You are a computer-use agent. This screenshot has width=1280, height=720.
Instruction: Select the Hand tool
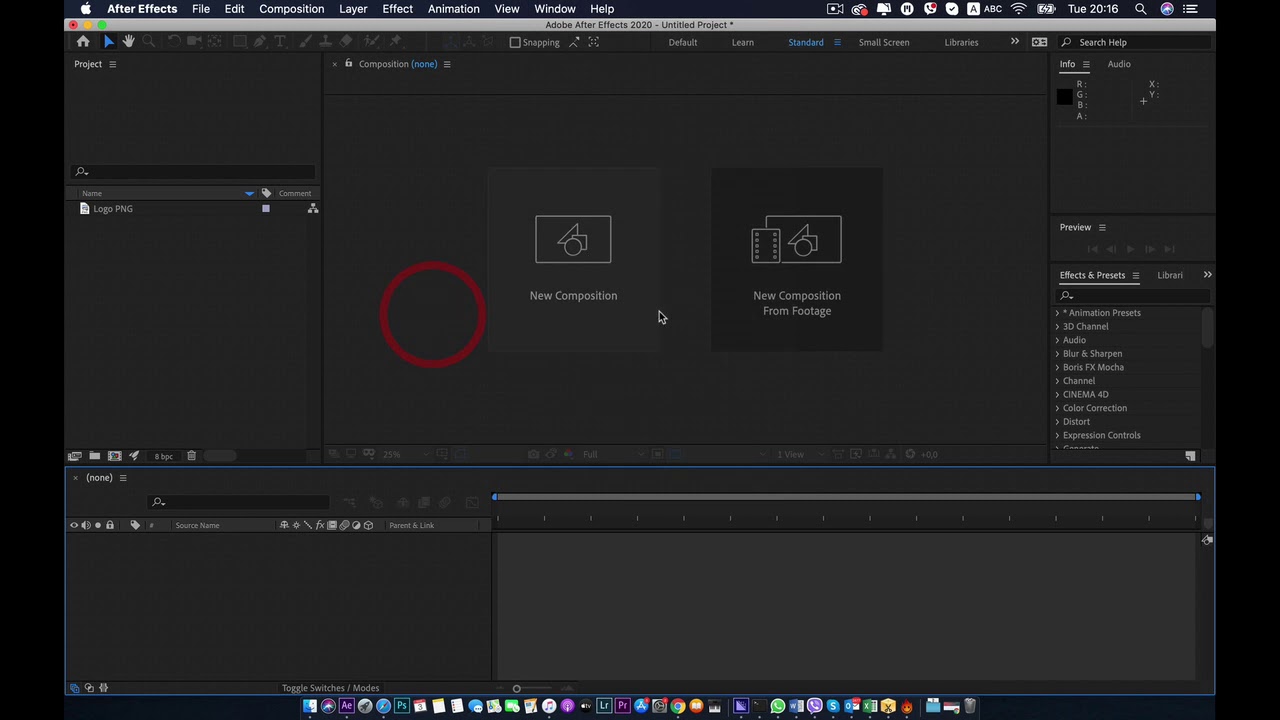(128, 42)
